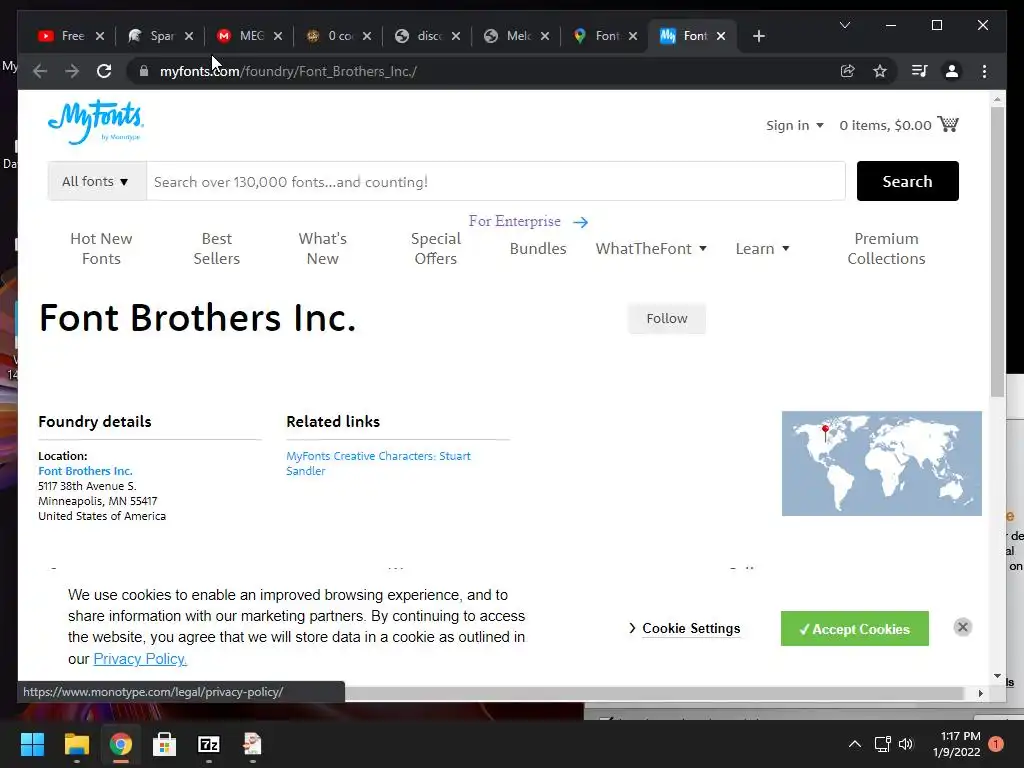Screen dimensions: 1024x768
Task: Dismiss cookie banner with X button
Action: click(x=962, y=627)
